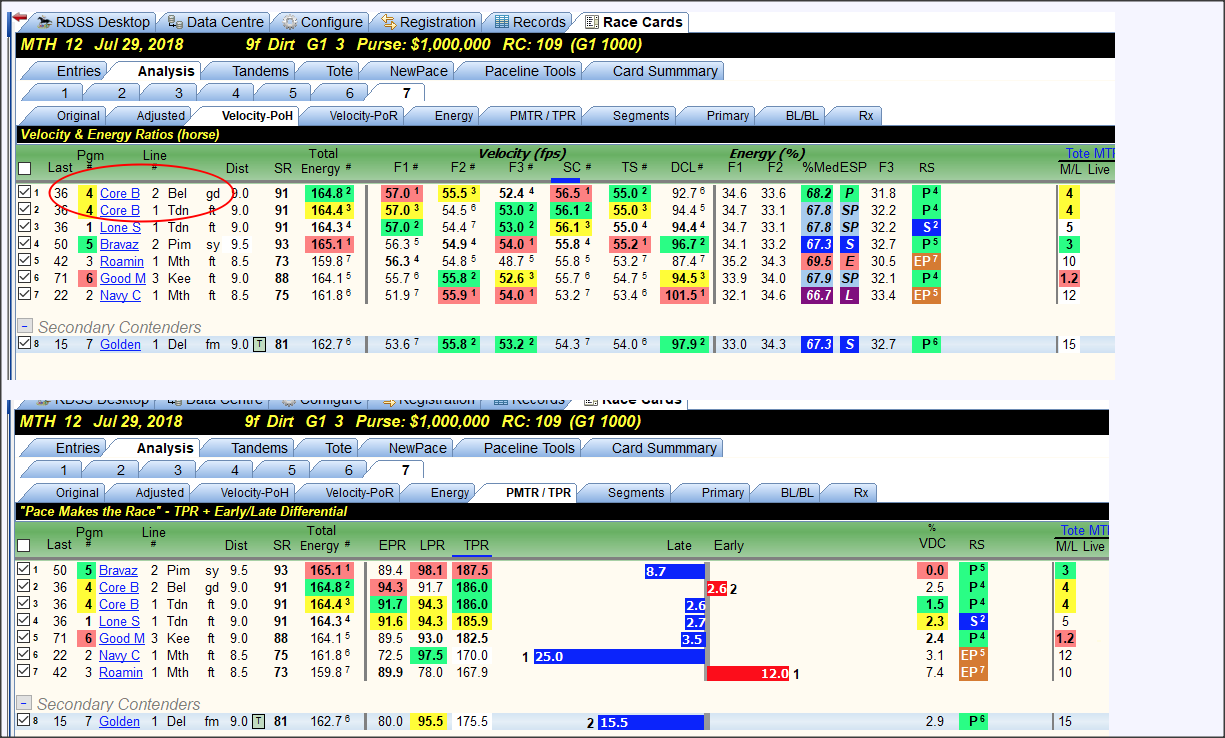
Task: Select race 3 tab above Pace Makes the Race view
Action: 178,470
